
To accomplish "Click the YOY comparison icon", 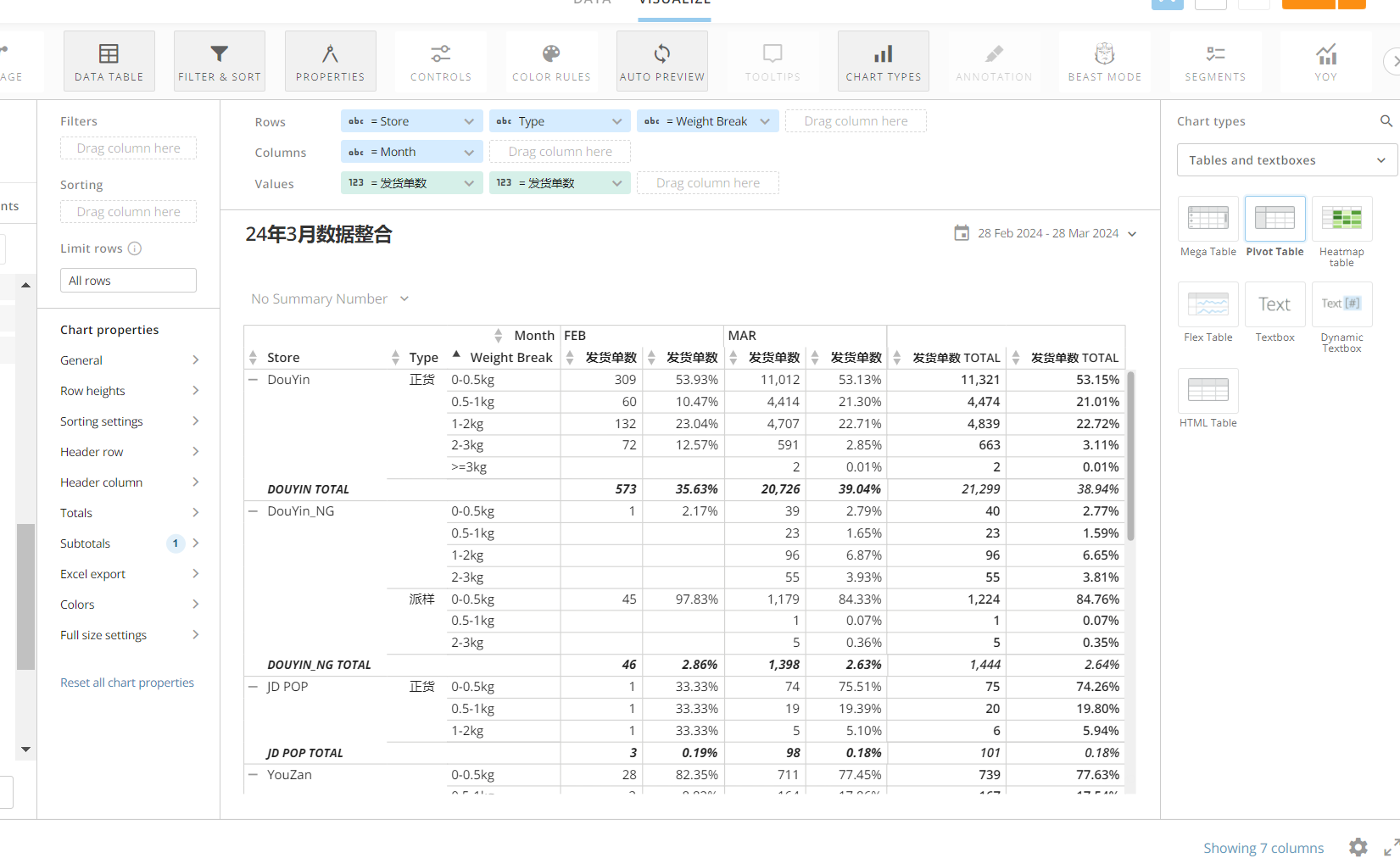I will click(x=1325, y=60).
